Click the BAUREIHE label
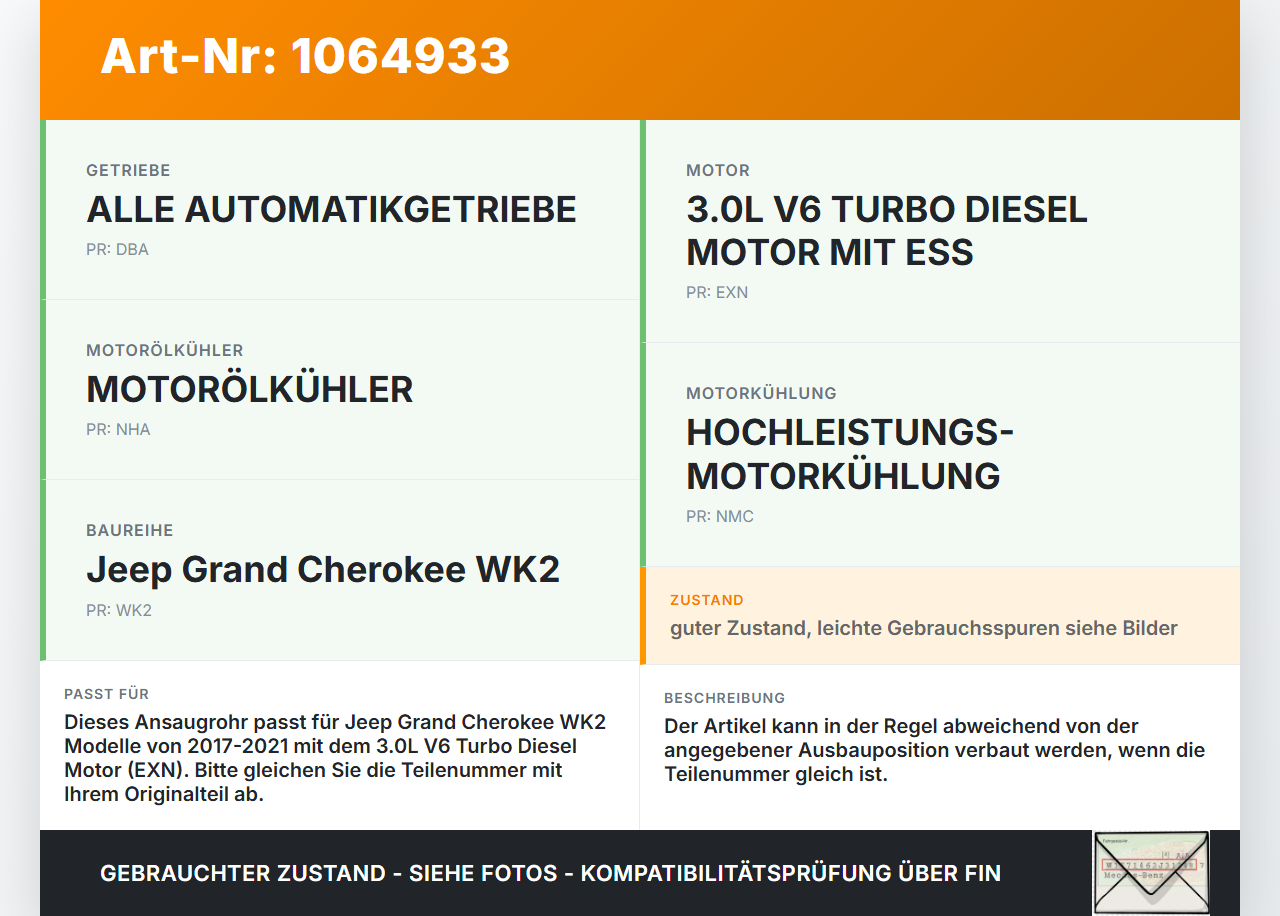The height and width of the screenshot is (916, 1280). pyautogui.click(x=130, y=531)
